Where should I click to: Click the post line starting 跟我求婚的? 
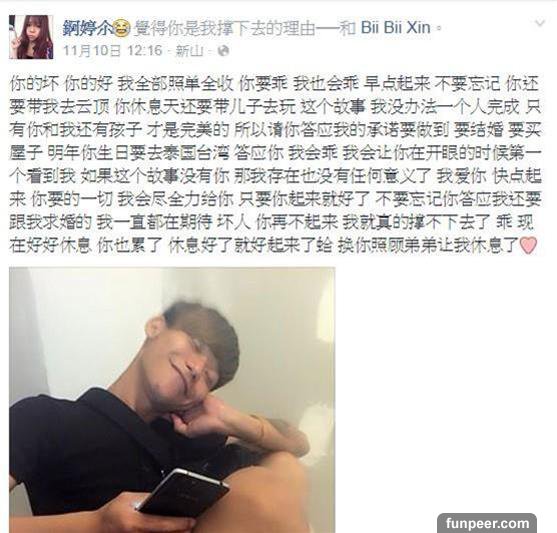272,223
